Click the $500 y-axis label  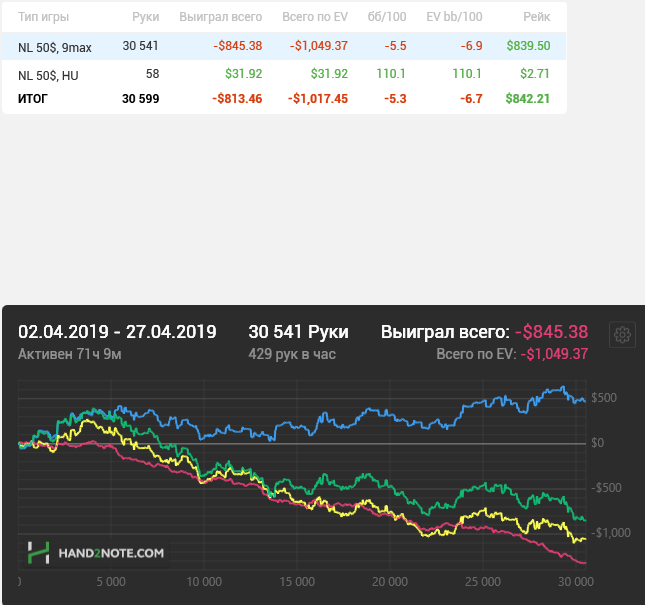[604, 398]
